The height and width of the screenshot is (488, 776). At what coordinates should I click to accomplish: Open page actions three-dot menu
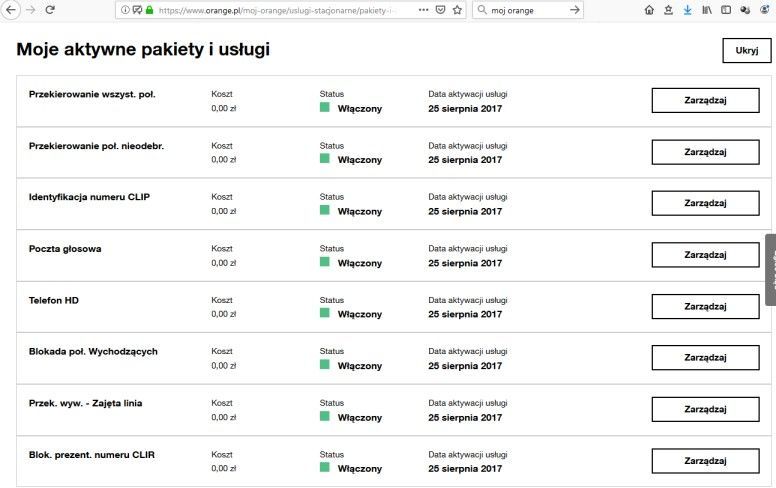423,10
